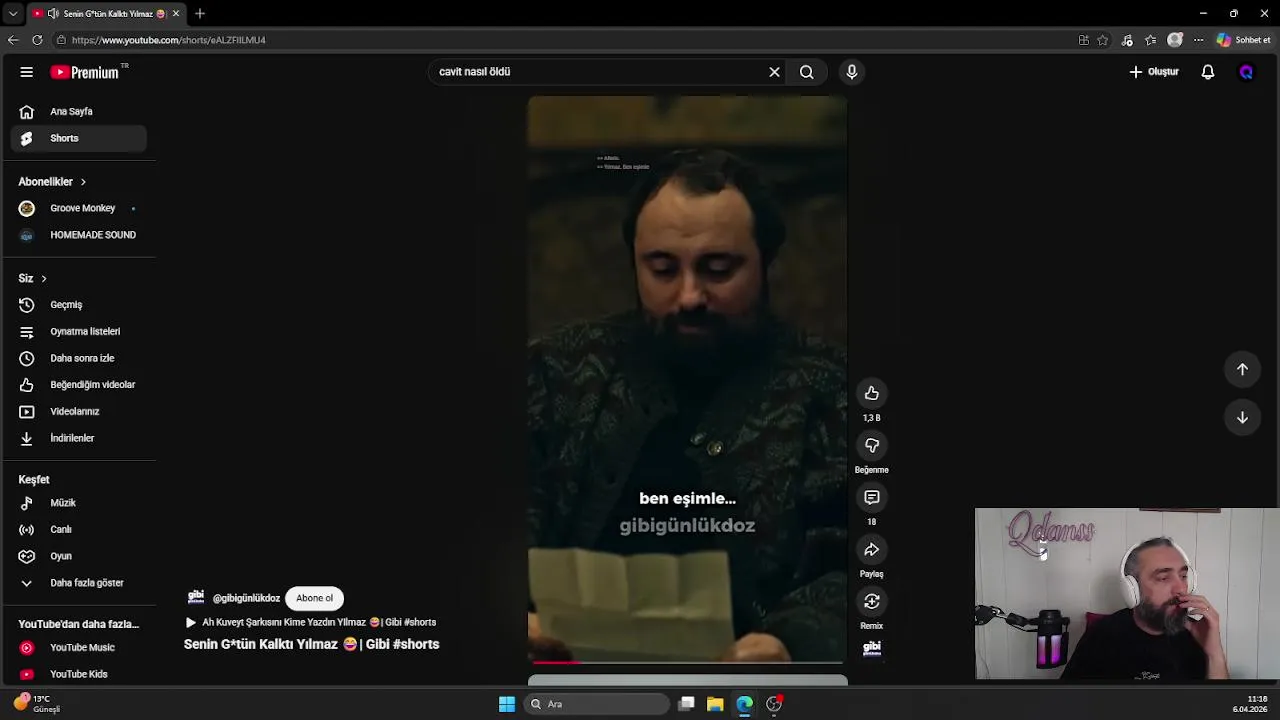The width and height of the screenshot is (1280, 720).
Task: Start voice search with the microphone icon
Action: [x=852, y=72]
